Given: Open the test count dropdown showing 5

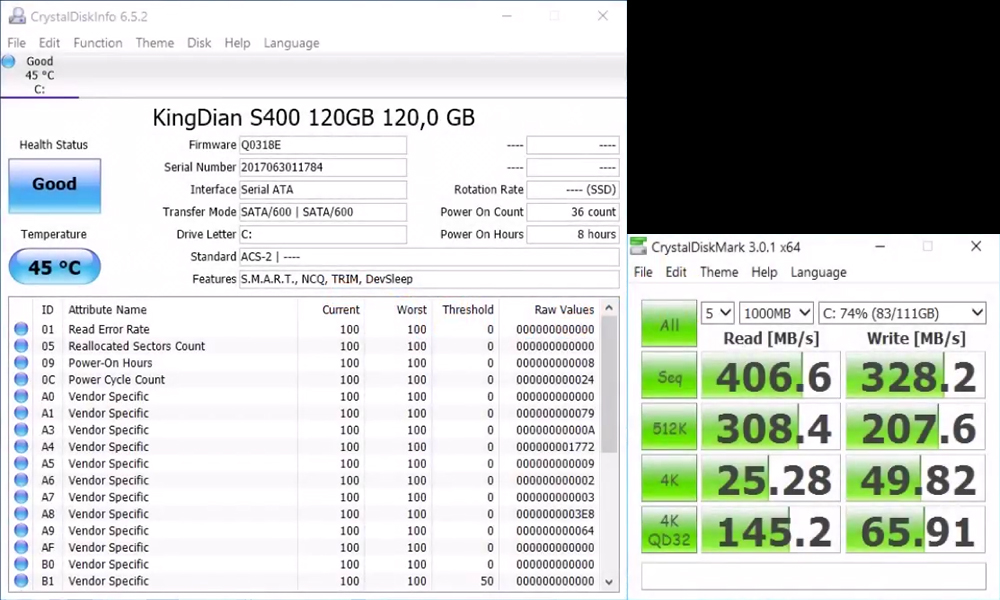Looking at the screenshot, I should click(717, 314).
